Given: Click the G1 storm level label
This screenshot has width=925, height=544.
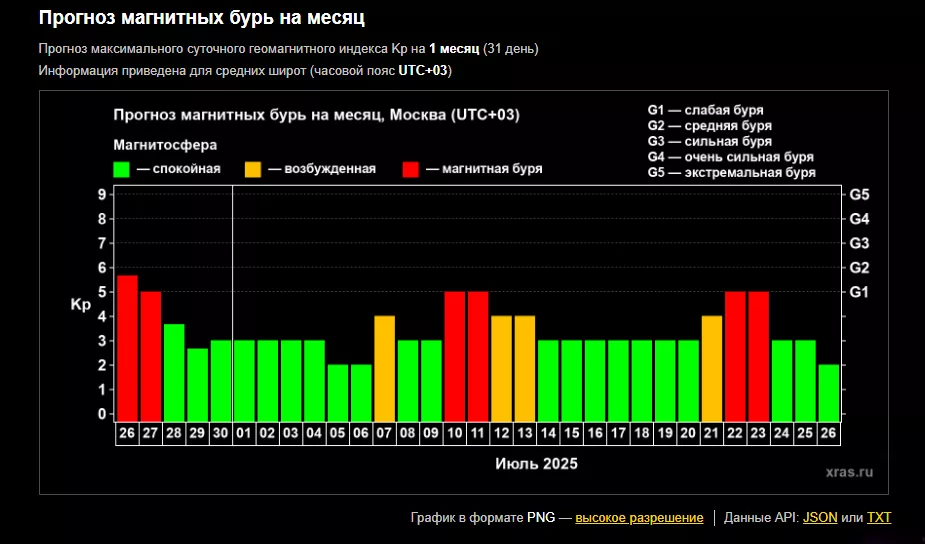Looking at the screenshot, I should coord(859,292).
